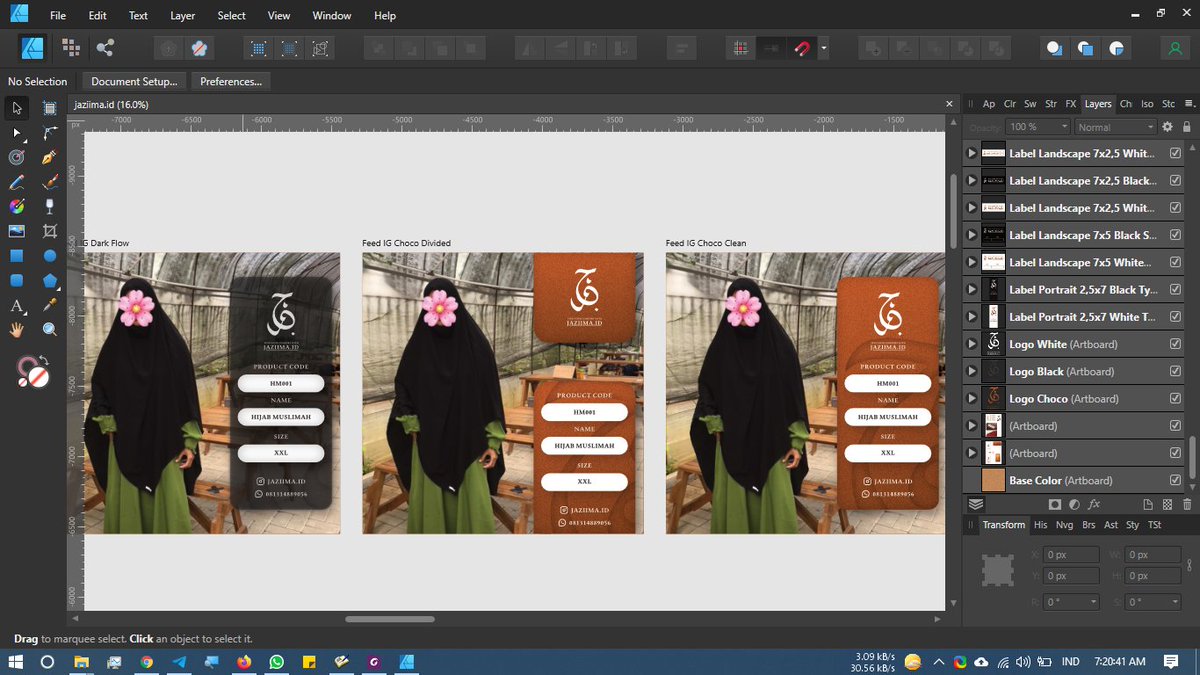Close the jaziima.id document tab
Viewport: 1200px width, 675px height.
coord(950,104)
